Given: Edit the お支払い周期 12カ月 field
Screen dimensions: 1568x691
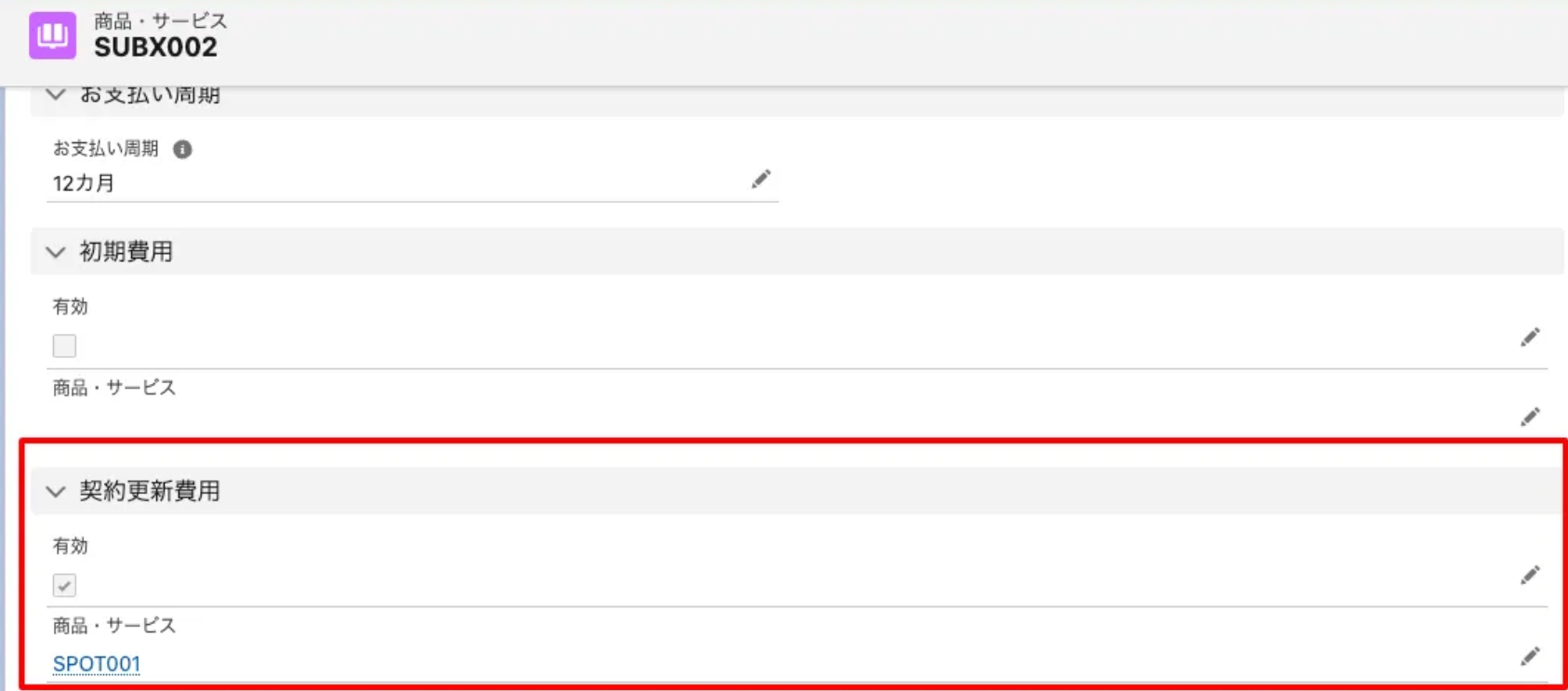Looking at the screenshot, I should (x=761, y=179).
